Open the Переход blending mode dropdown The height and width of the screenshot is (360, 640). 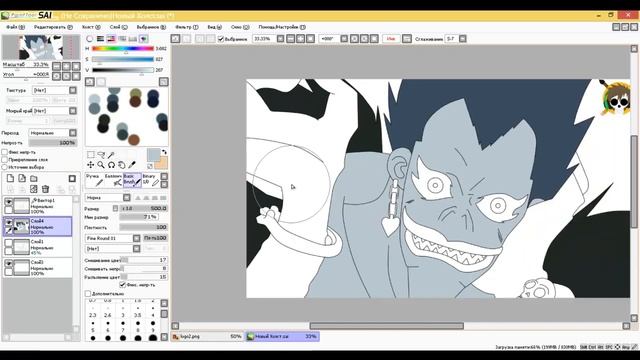click(73, 133)
